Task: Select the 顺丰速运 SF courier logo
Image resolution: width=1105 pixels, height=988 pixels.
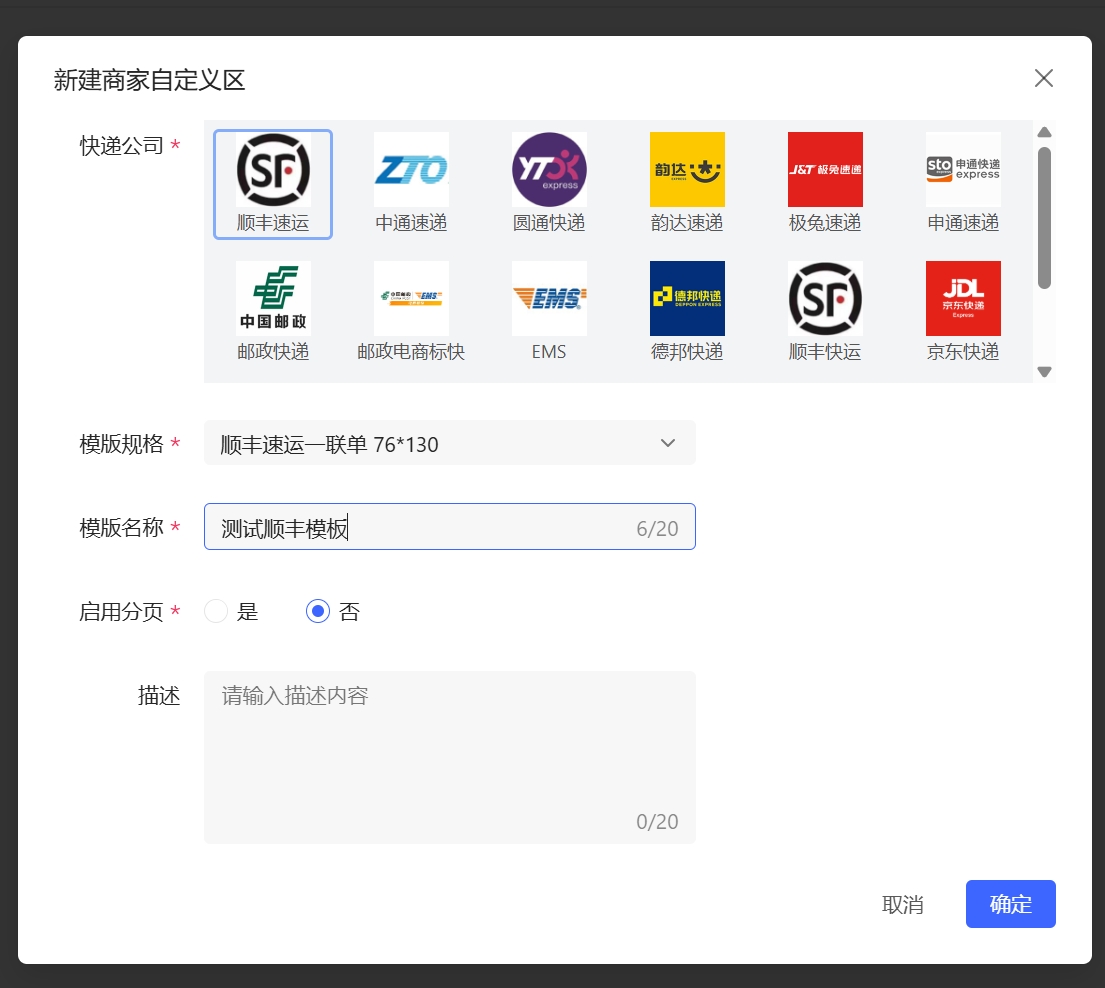Action: [273, 170]
